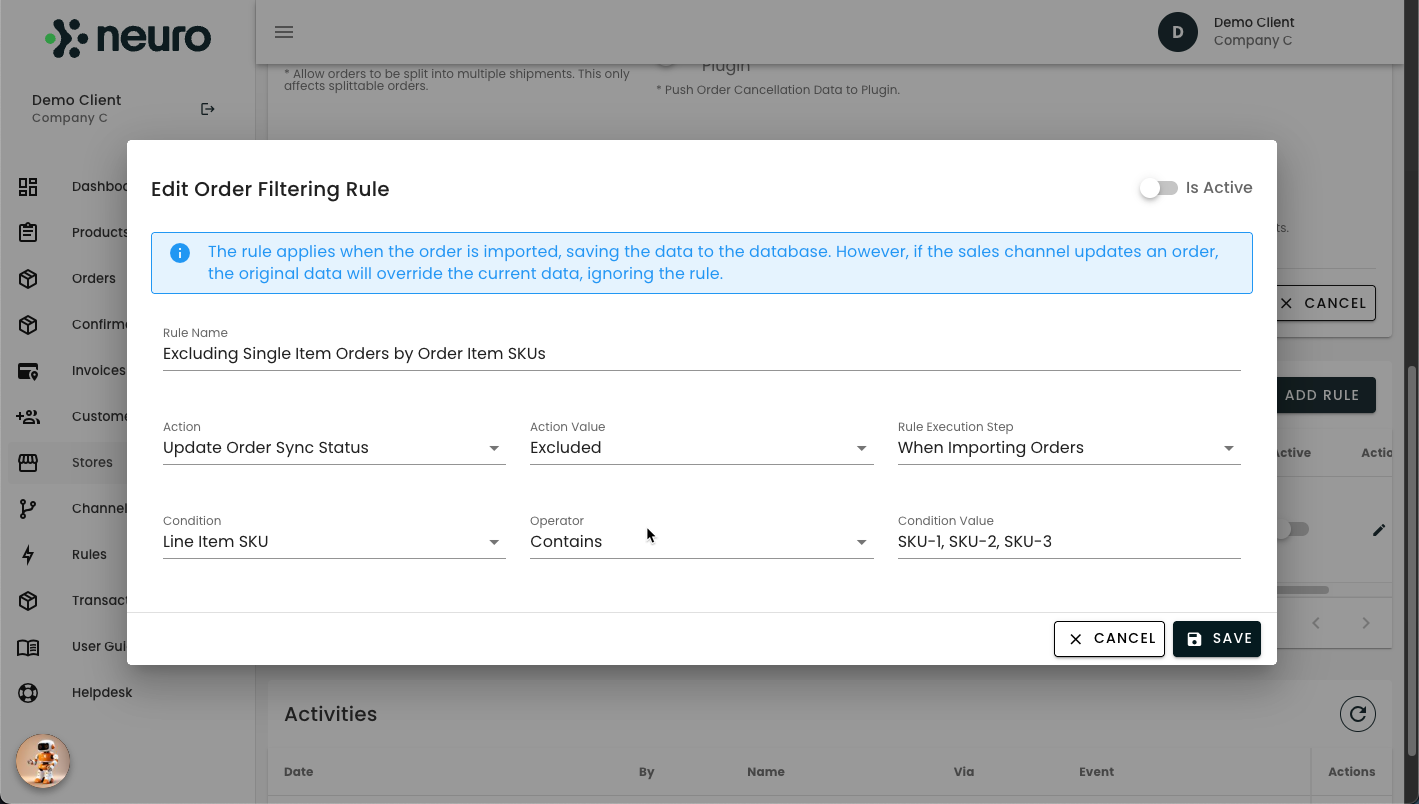
Task: Click the Demo Client avatar icon
Action: pyautogui.click(x=1178, y=32)
